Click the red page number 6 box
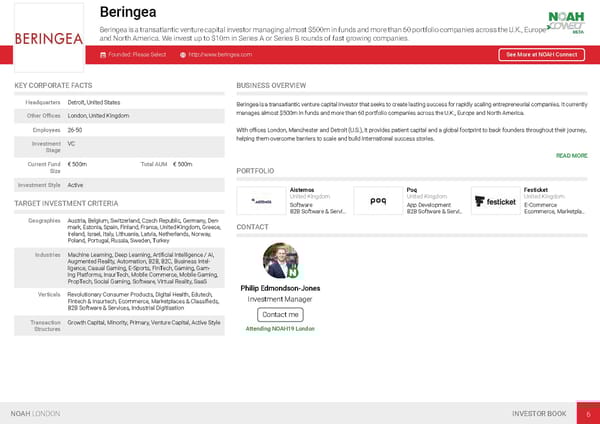This screenshot has height=424, width=600. point(589,413)
